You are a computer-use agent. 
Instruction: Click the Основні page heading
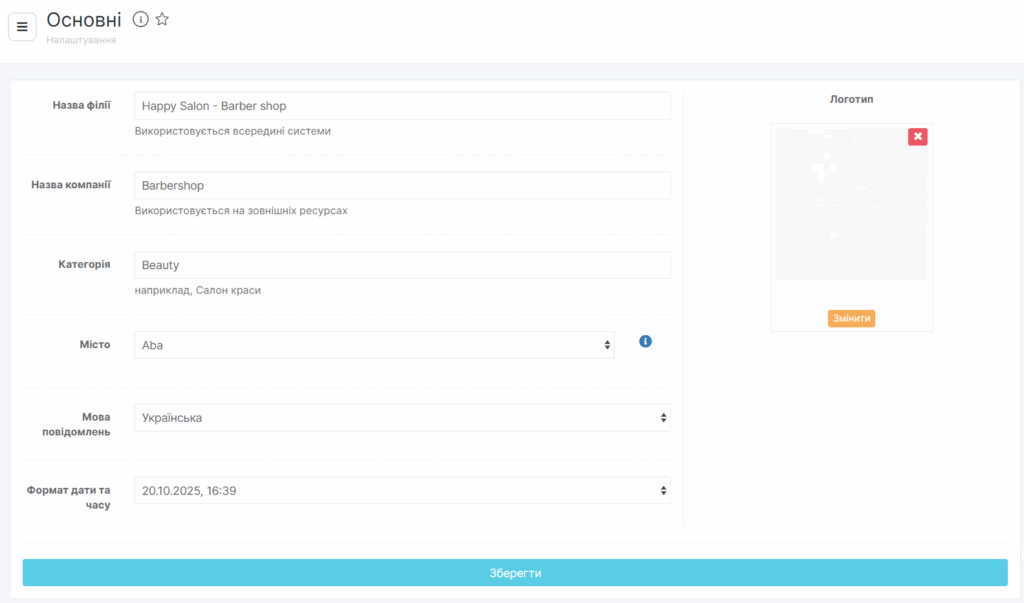[84, 20]
